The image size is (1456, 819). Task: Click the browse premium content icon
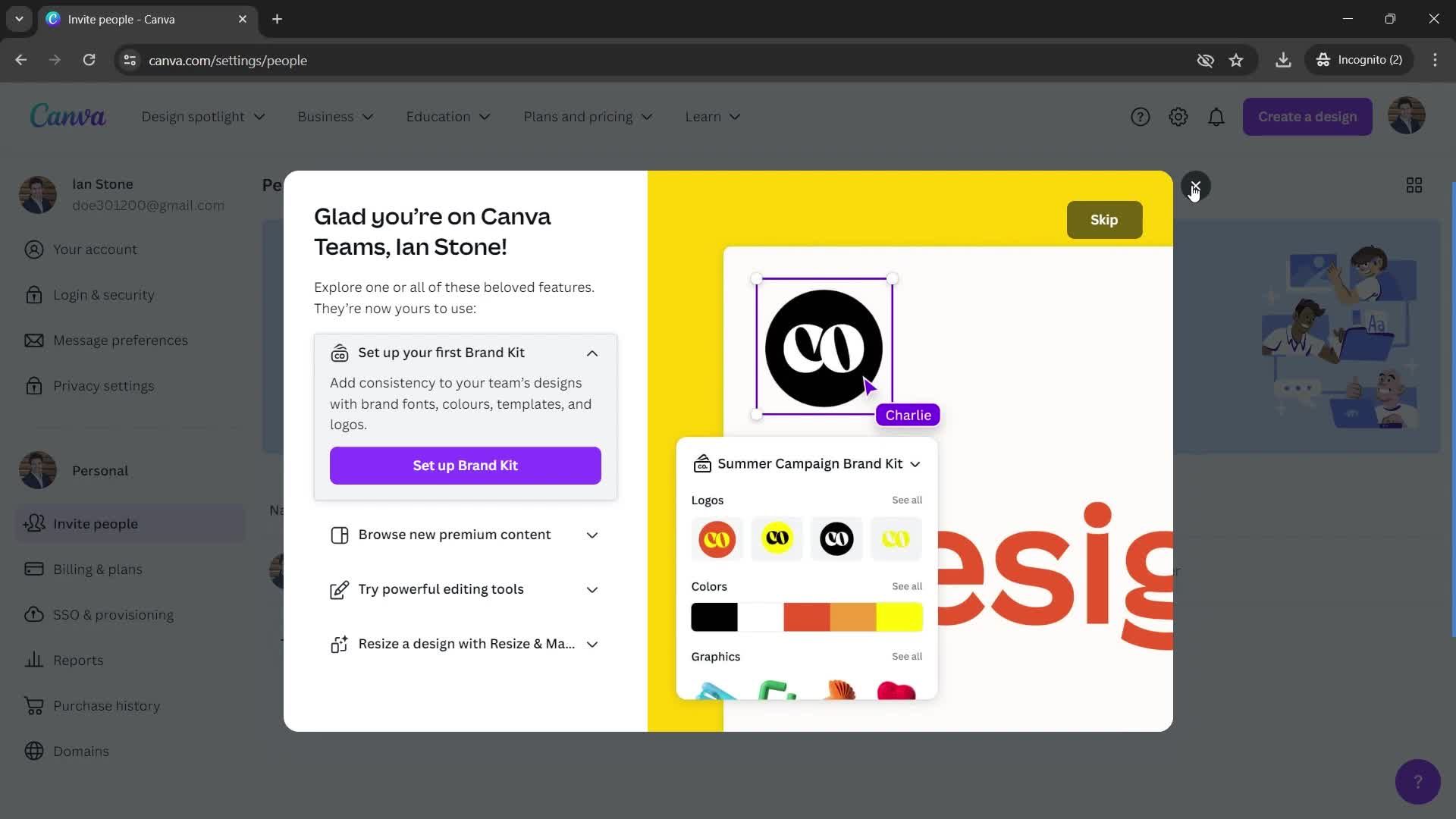coord(340,535)
